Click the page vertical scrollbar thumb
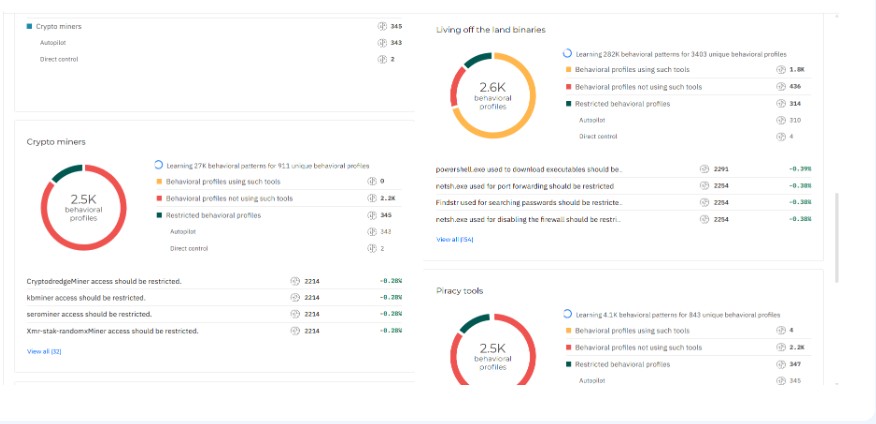This screenshot has width=876, height=424. [836, 238]
